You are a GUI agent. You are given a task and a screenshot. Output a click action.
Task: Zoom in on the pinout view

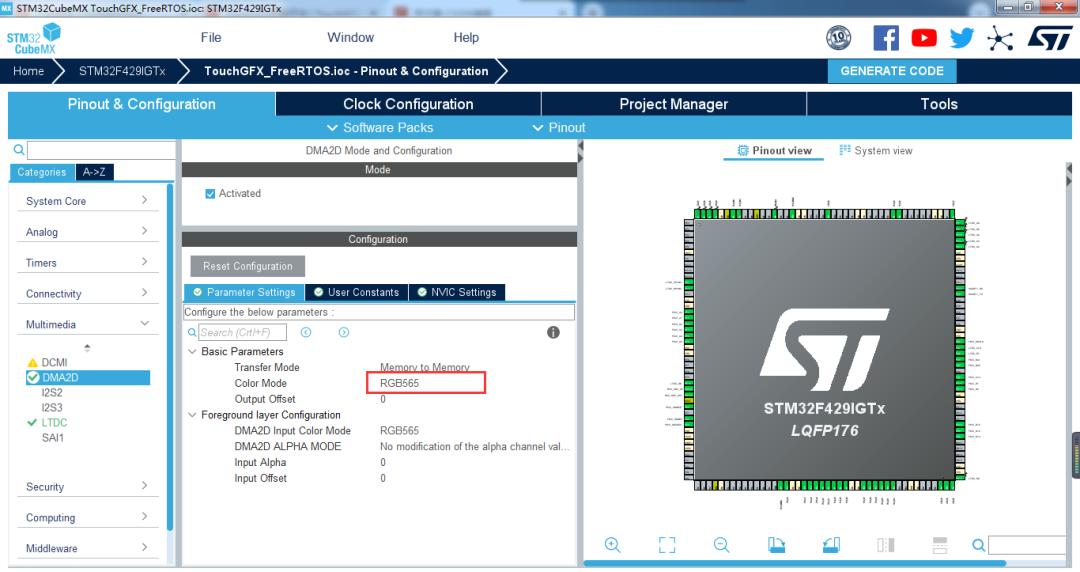tap(612, 544)
